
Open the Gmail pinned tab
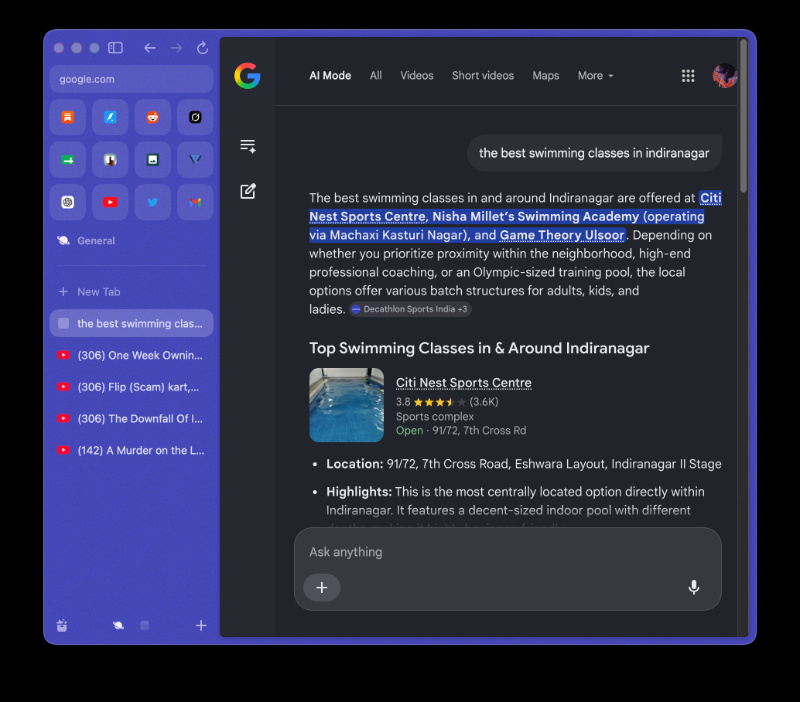(195, 202)
